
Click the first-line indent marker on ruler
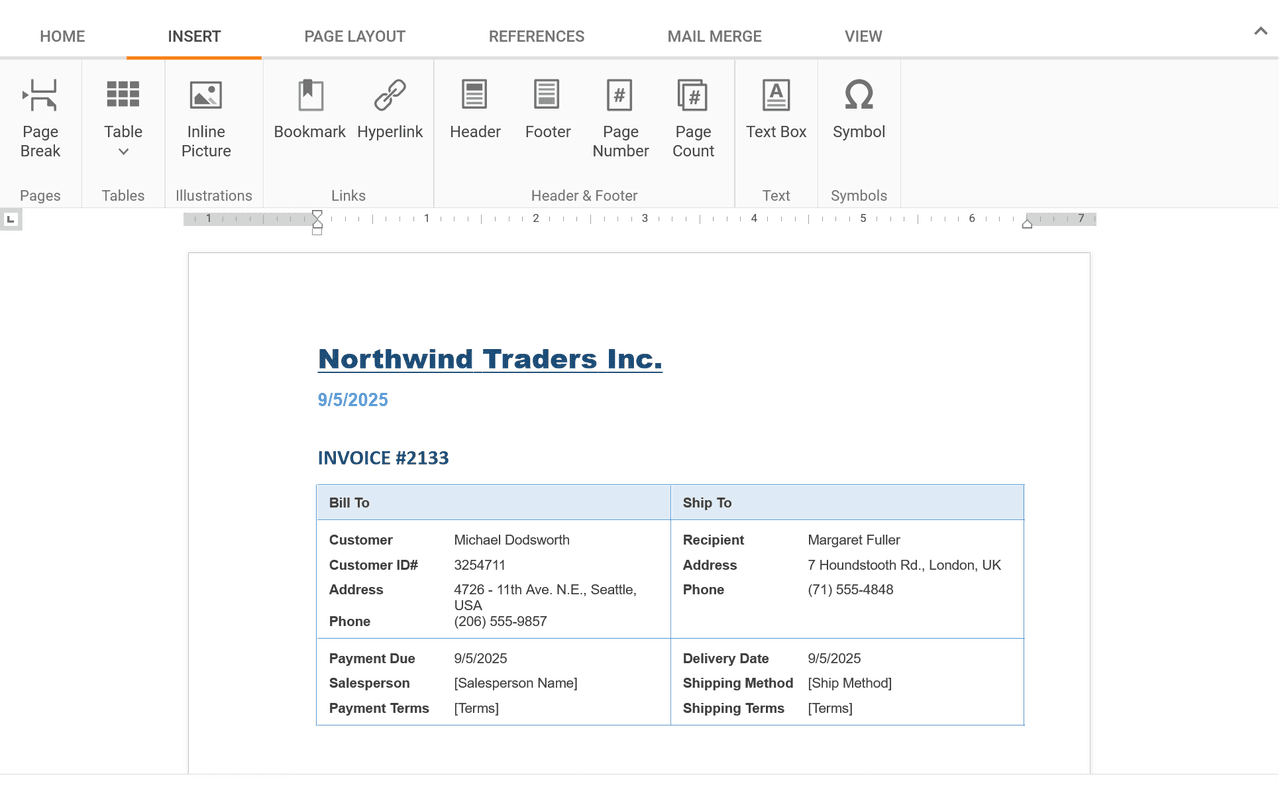coord(317,214)
